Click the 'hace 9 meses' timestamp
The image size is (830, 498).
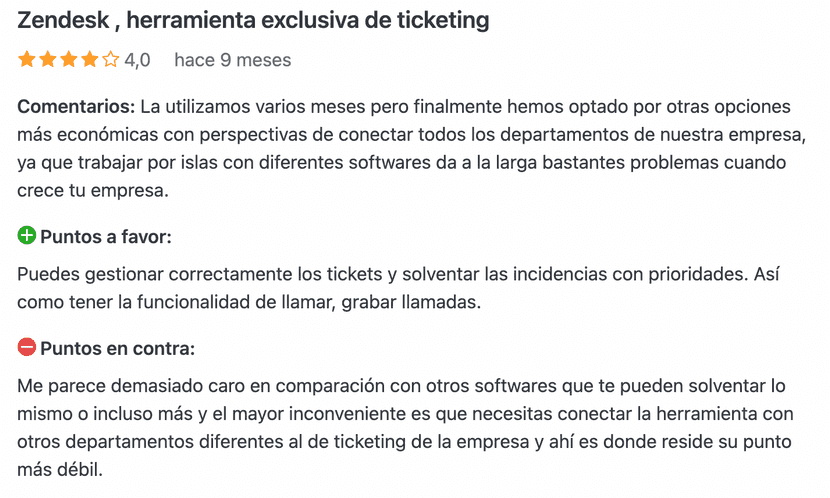[232, 60]
